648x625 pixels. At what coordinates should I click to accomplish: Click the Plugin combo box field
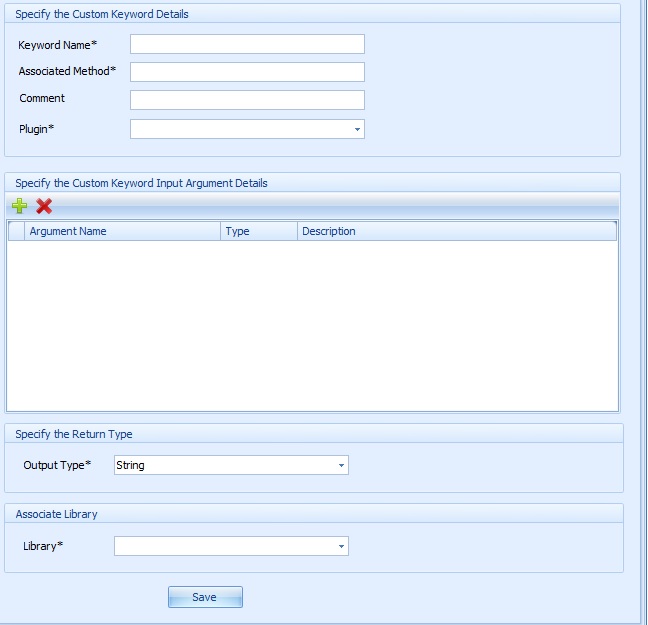coord(247,129)
